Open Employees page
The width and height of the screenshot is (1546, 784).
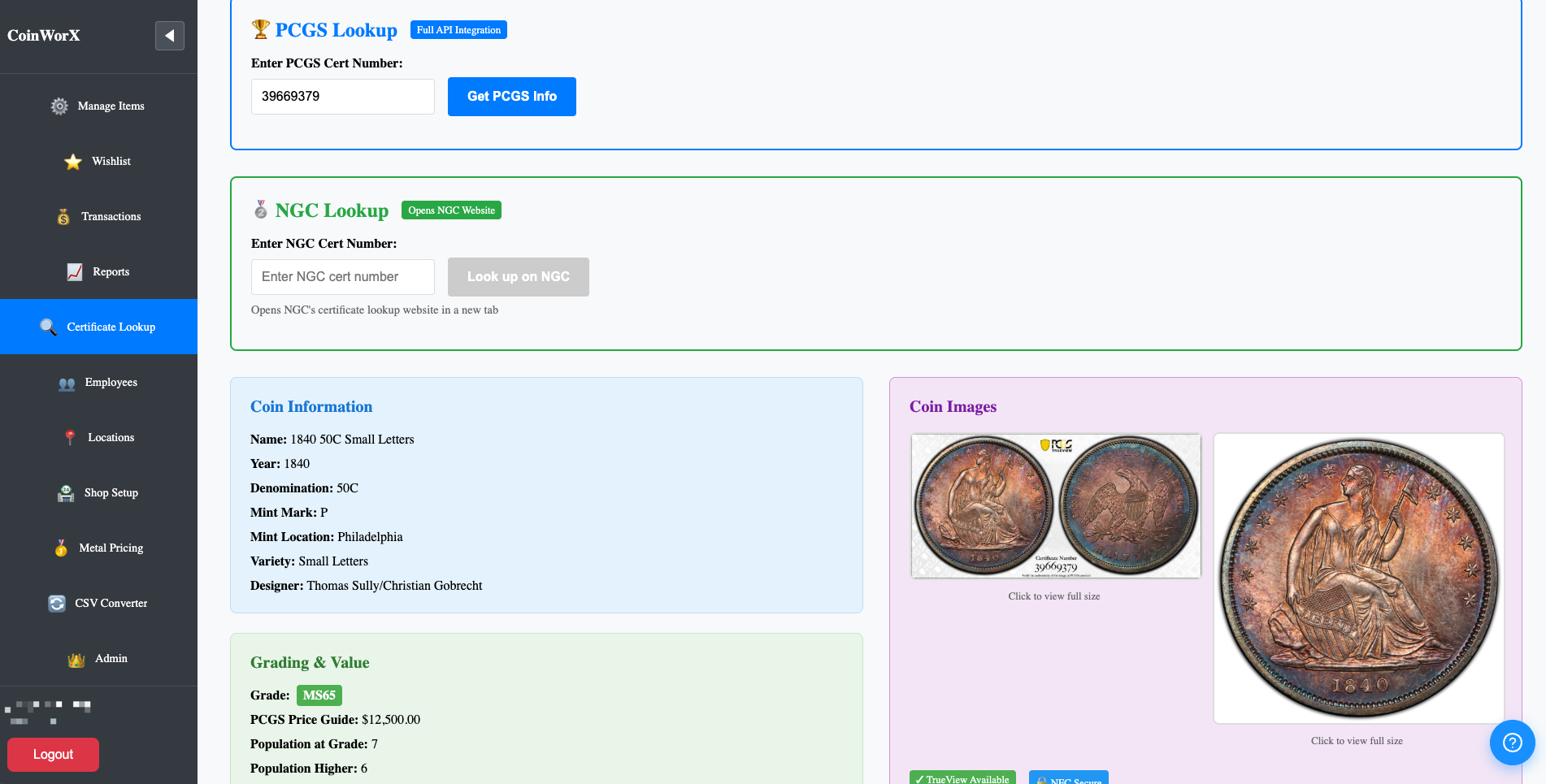[x=98, y=383]
